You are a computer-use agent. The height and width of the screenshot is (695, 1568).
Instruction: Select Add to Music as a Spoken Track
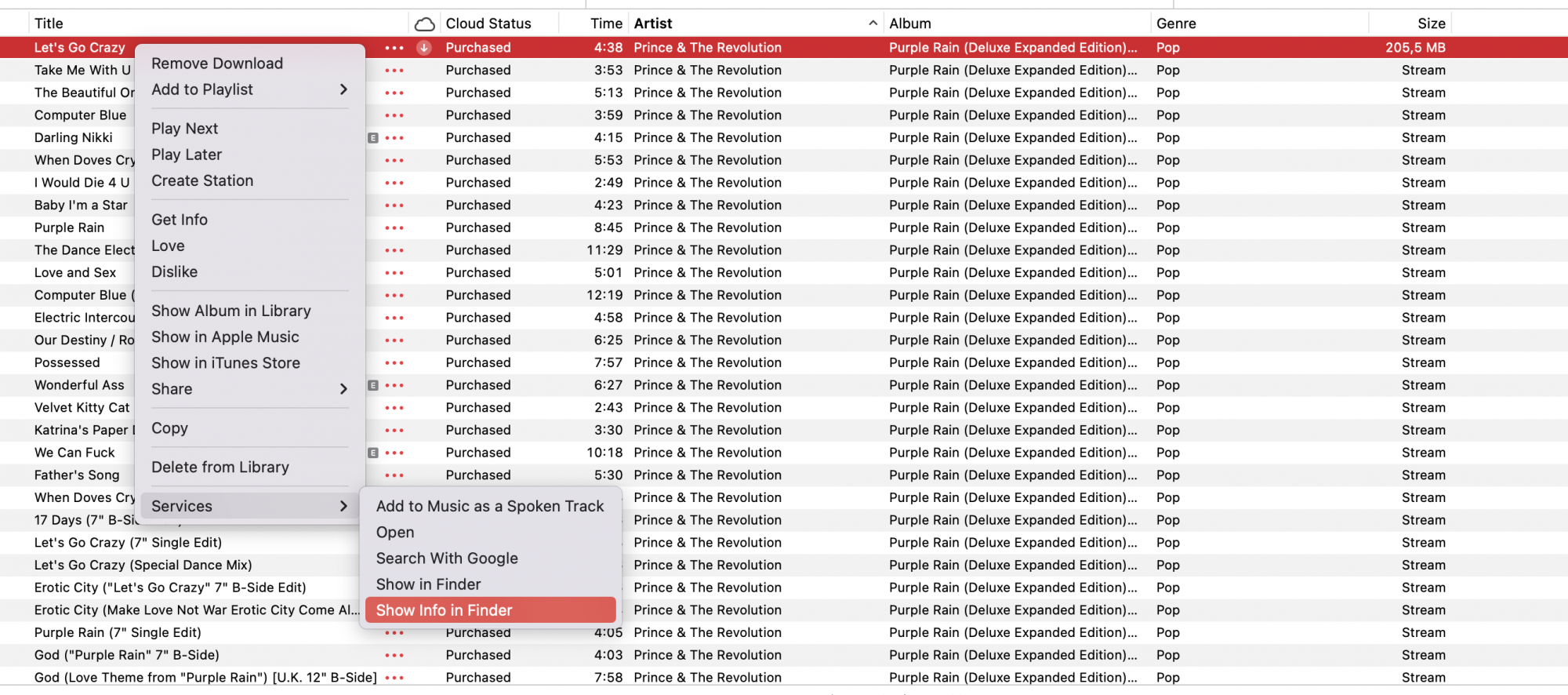(490, 506)
